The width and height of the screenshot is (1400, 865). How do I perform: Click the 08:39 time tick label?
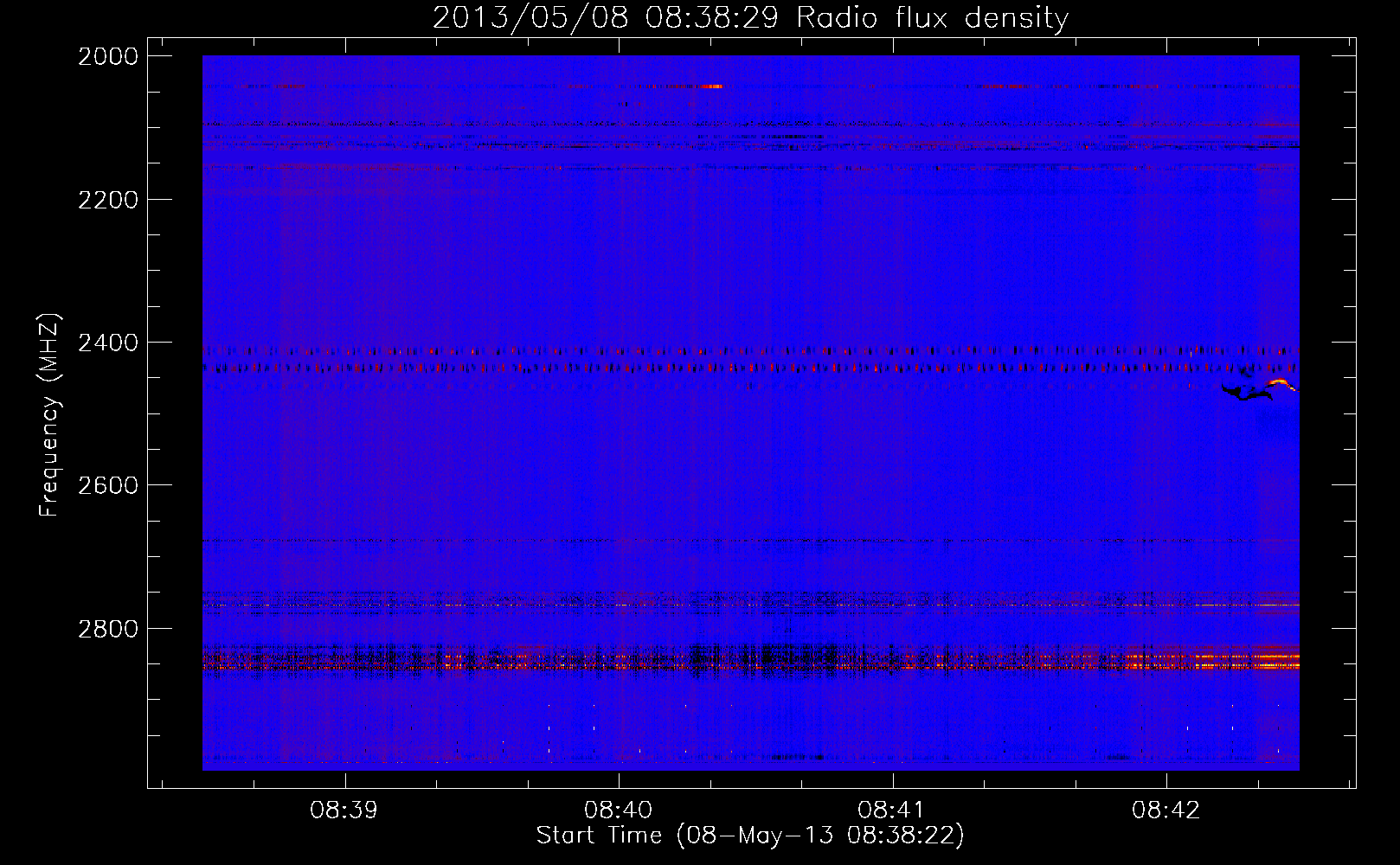tap(344, 811)
